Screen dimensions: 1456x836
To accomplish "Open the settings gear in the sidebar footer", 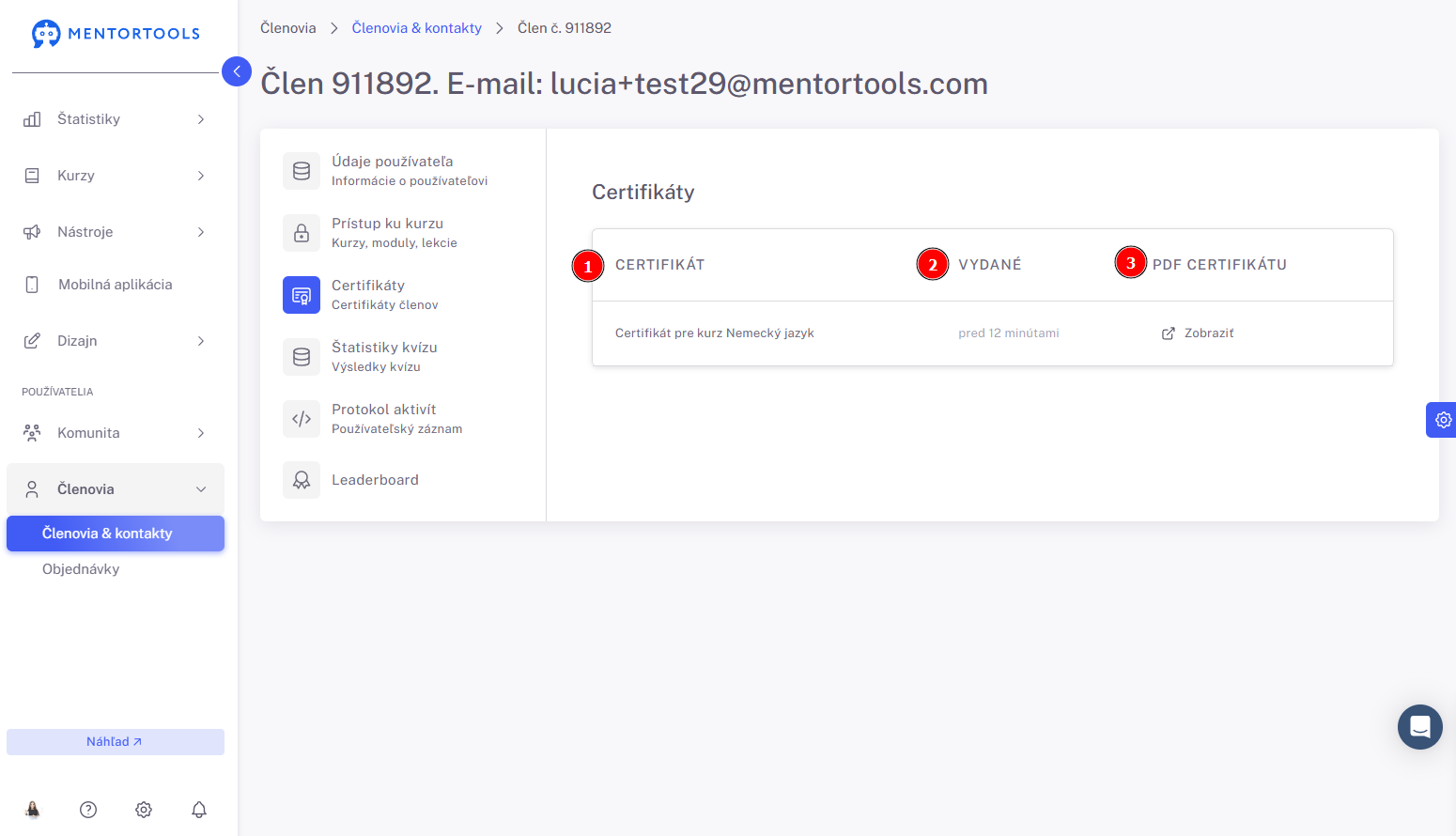I will 144,810.
